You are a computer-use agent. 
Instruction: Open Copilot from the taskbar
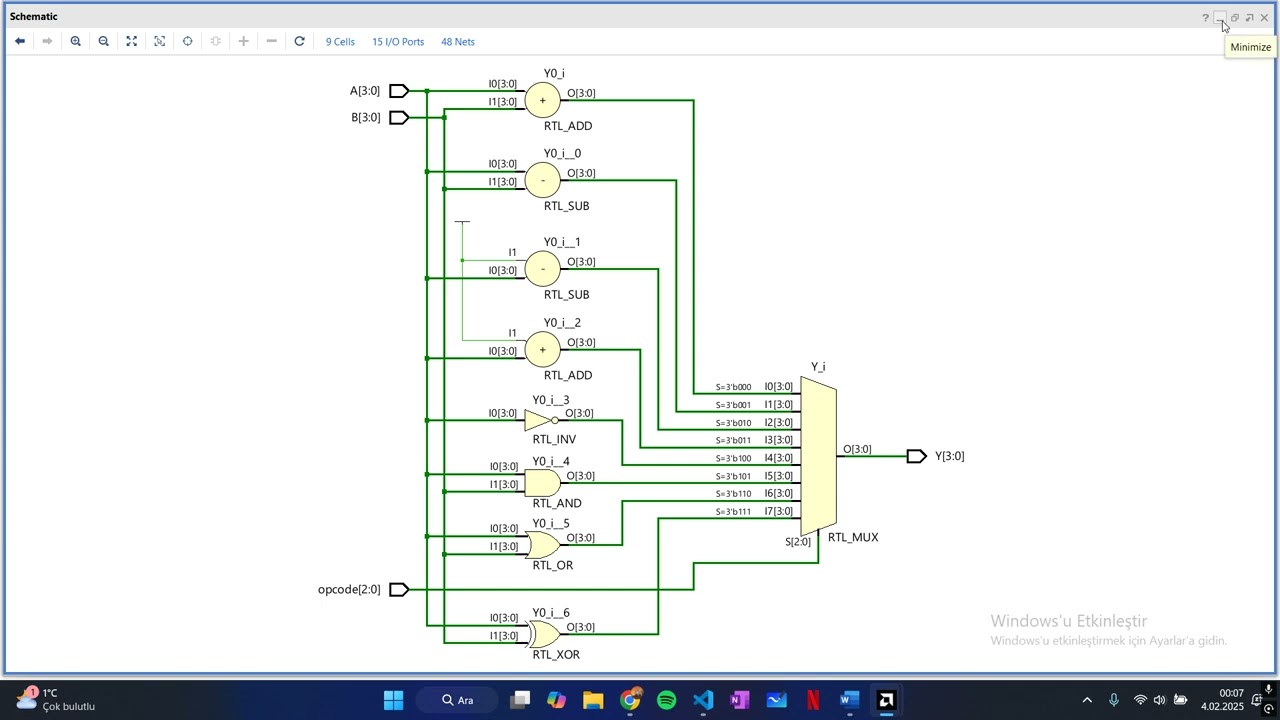tap(556, 700)
